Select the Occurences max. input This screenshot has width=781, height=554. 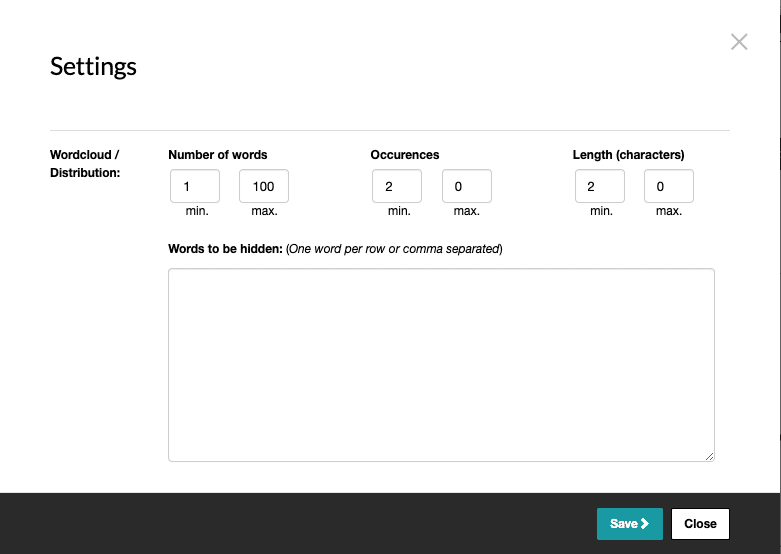pos(467,186)
